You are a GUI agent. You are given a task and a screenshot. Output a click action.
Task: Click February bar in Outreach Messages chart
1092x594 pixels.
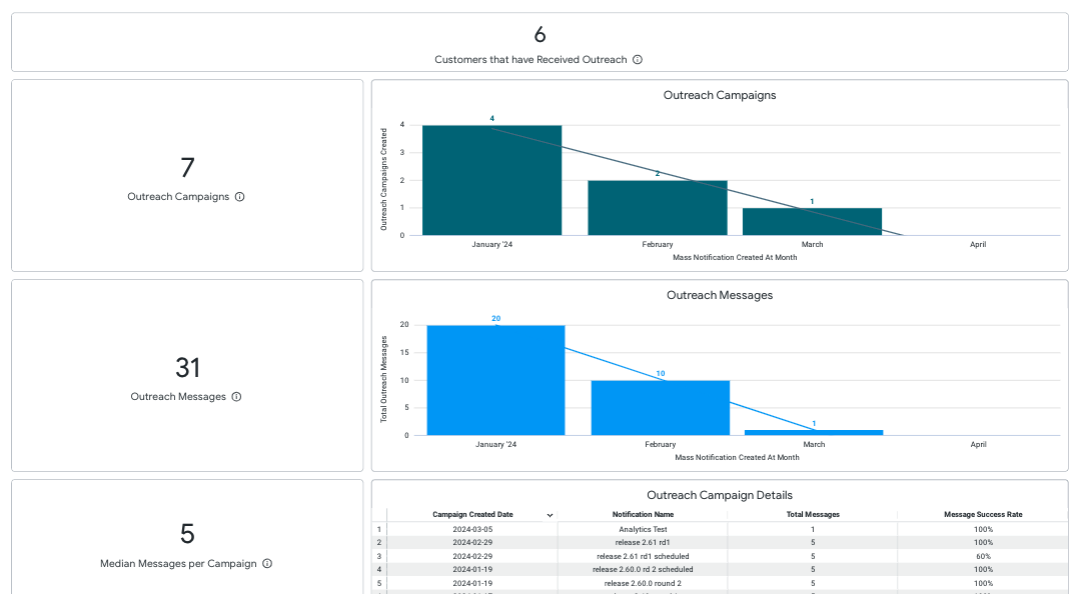click(x=660, y=407)
